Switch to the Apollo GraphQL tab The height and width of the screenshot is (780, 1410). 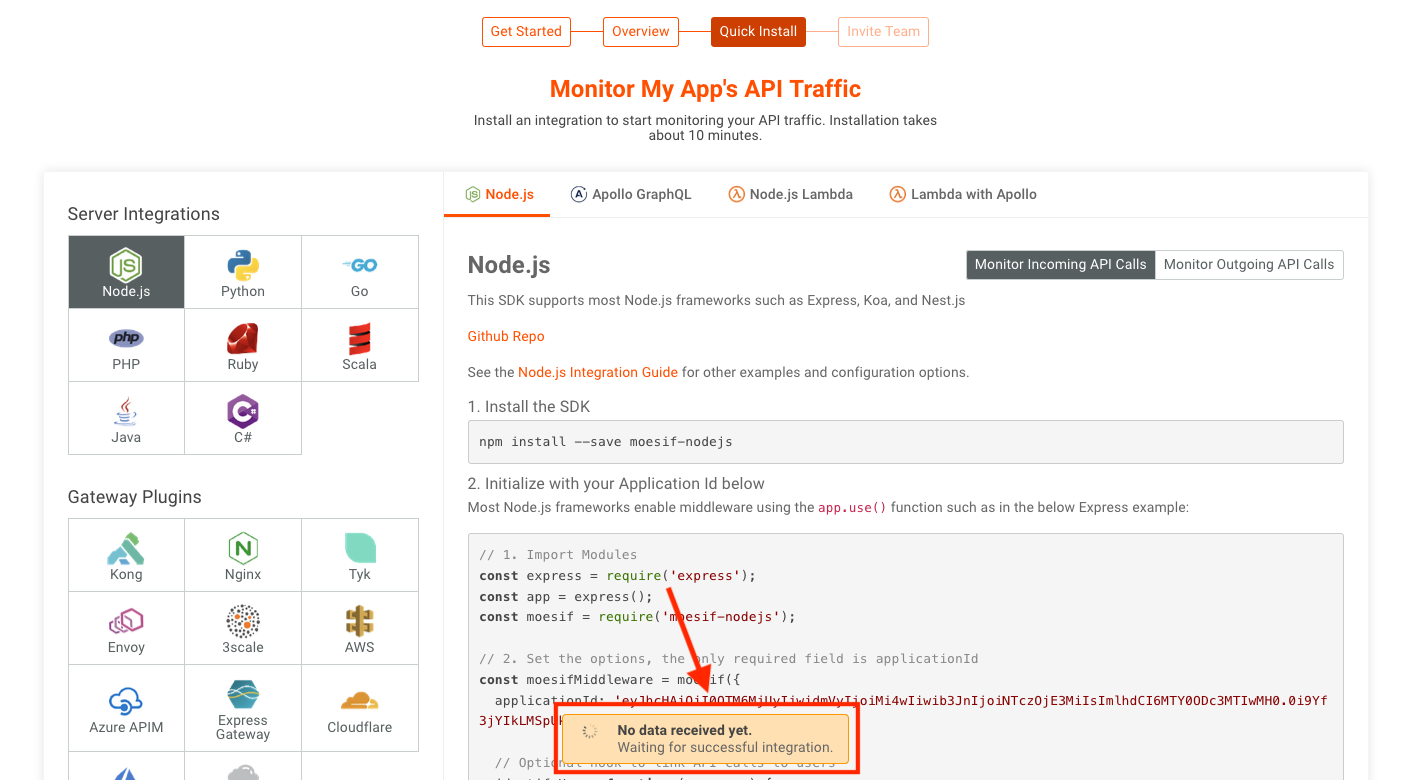tap(631, 194)
